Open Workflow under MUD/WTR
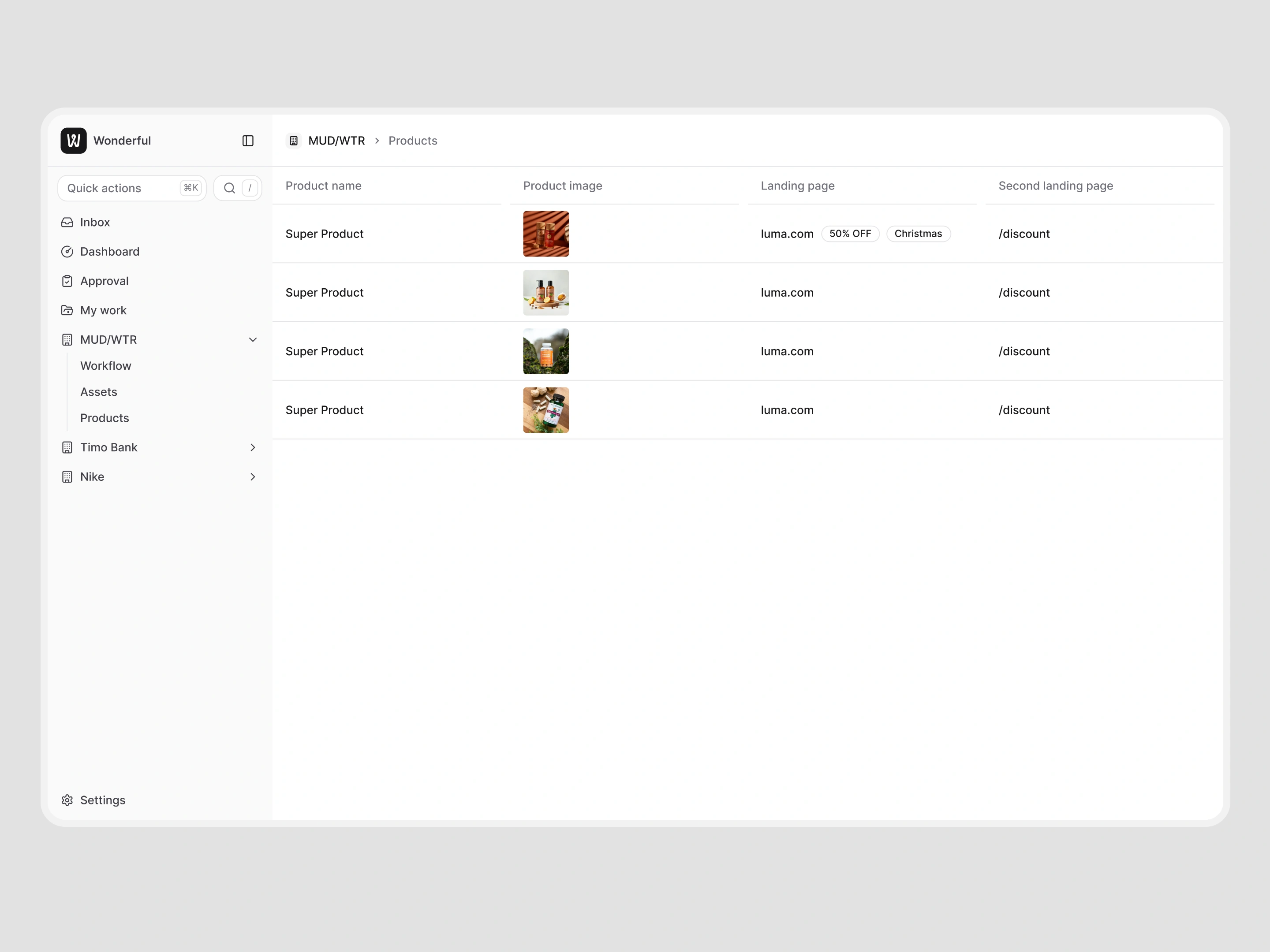The width and height of the screenshot is (1270, 952). 106,365
